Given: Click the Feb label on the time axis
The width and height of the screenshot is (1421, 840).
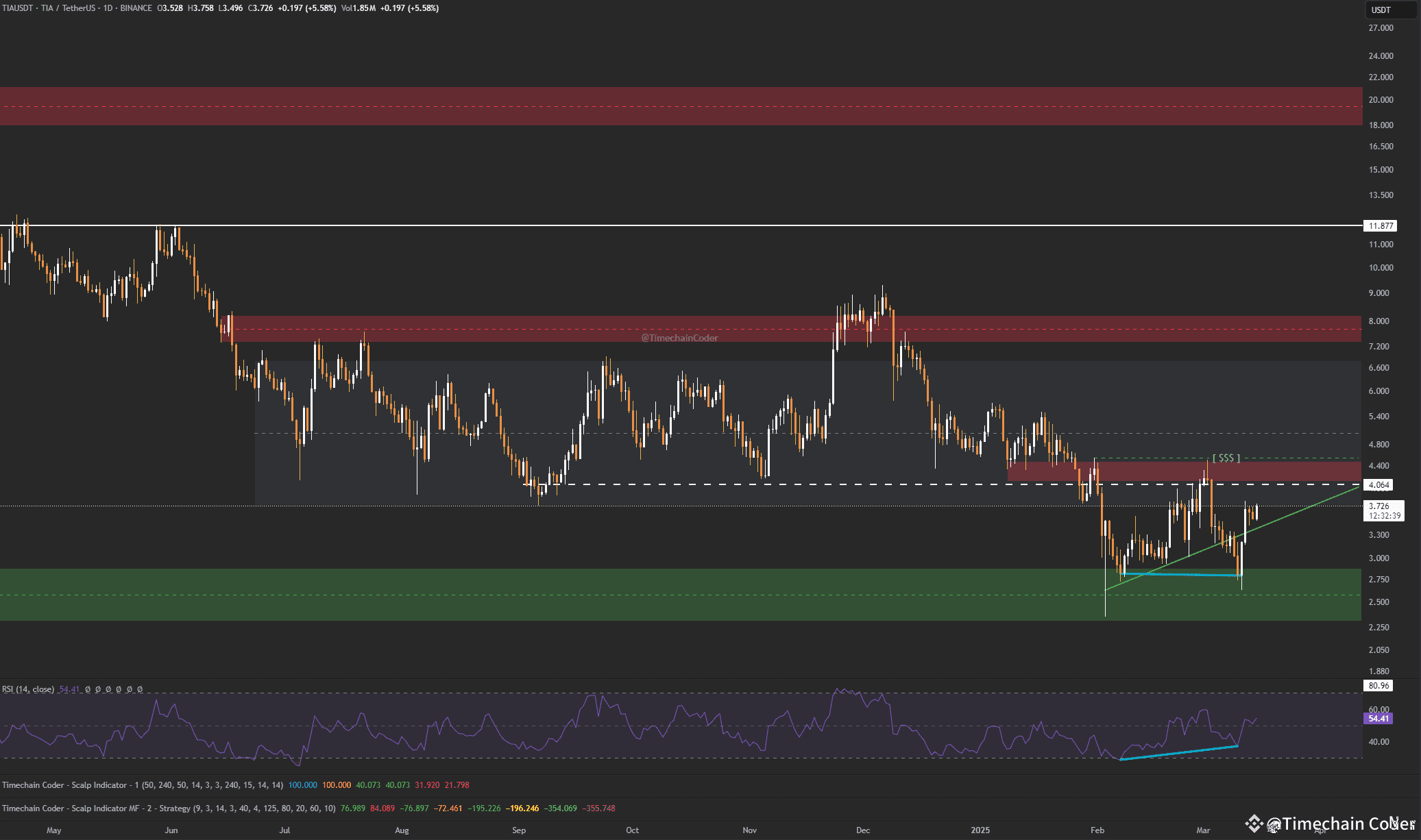Looking at the screenshot, I should point(1097,830).
